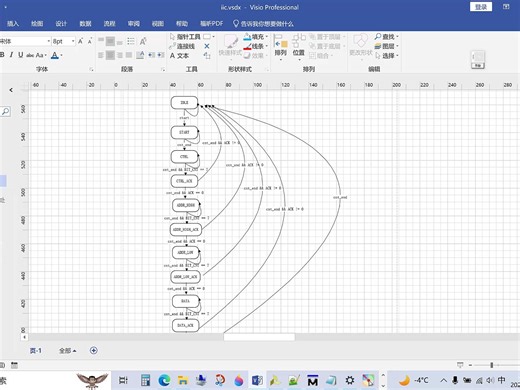Image resolution: width=520 pixels, height=390 pixels.
Task: Click the Task View taskbar icon
Action: click(123, 380)
